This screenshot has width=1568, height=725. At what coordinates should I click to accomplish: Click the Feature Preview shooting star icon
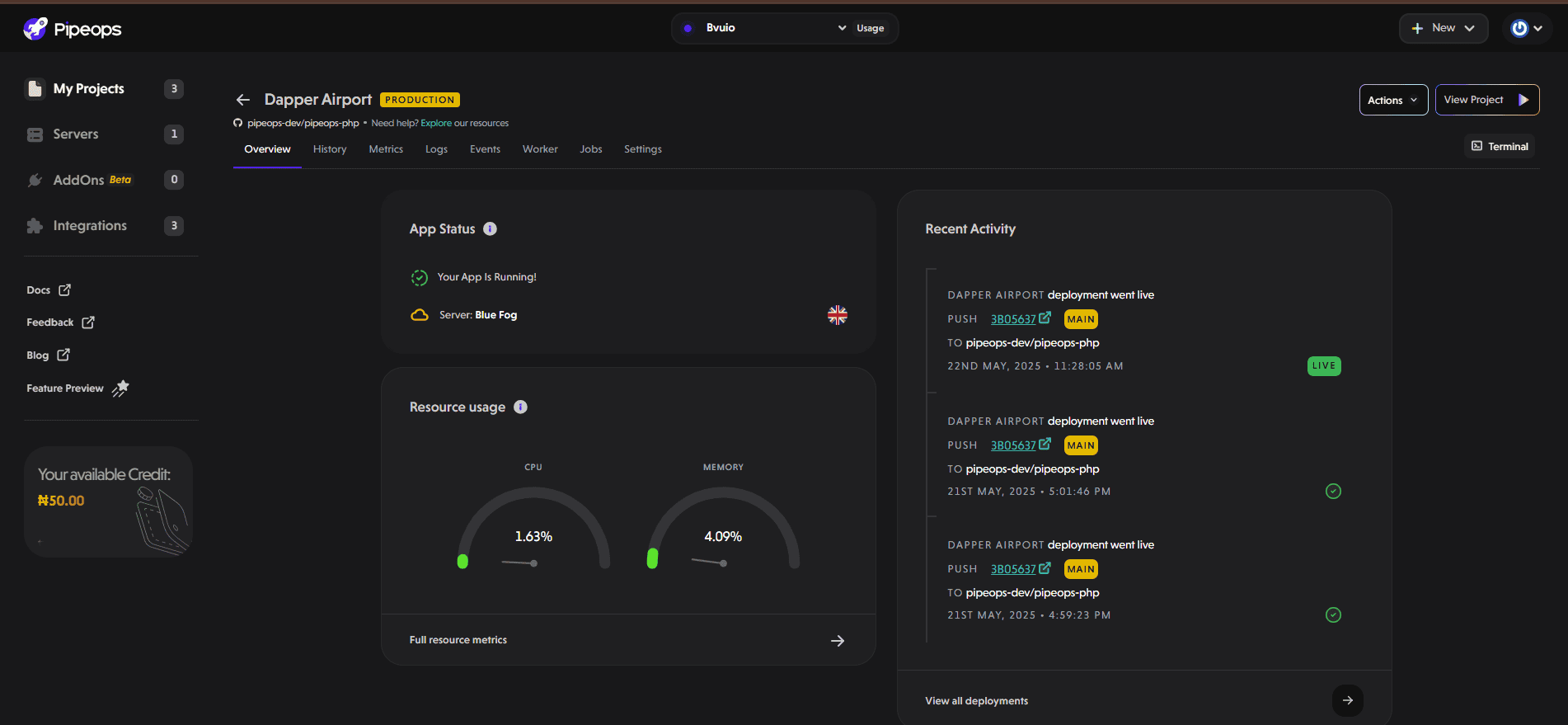click(120, 388)
